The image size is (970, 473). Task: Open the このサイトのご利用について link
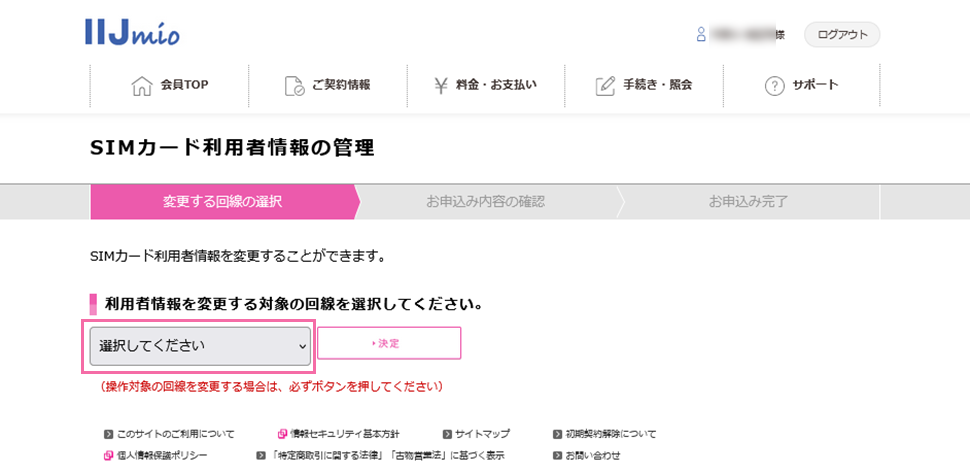coord(175,434)
